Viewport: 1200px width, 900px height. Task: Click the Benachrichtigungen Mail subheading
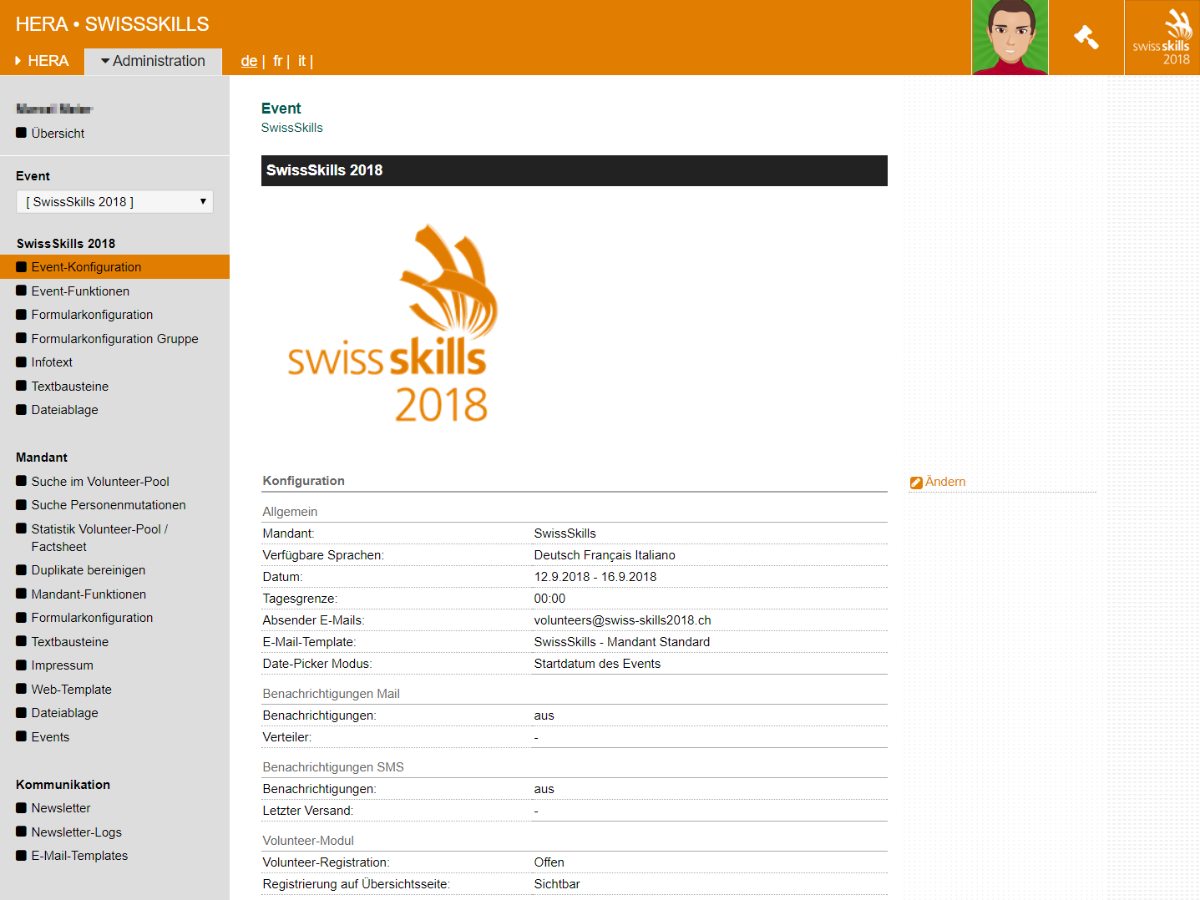coord(331,694)
